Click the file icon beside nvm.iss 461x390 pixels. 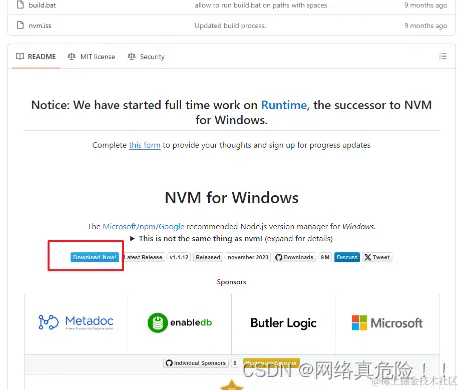pyautogui.click(x=20, y=25)
